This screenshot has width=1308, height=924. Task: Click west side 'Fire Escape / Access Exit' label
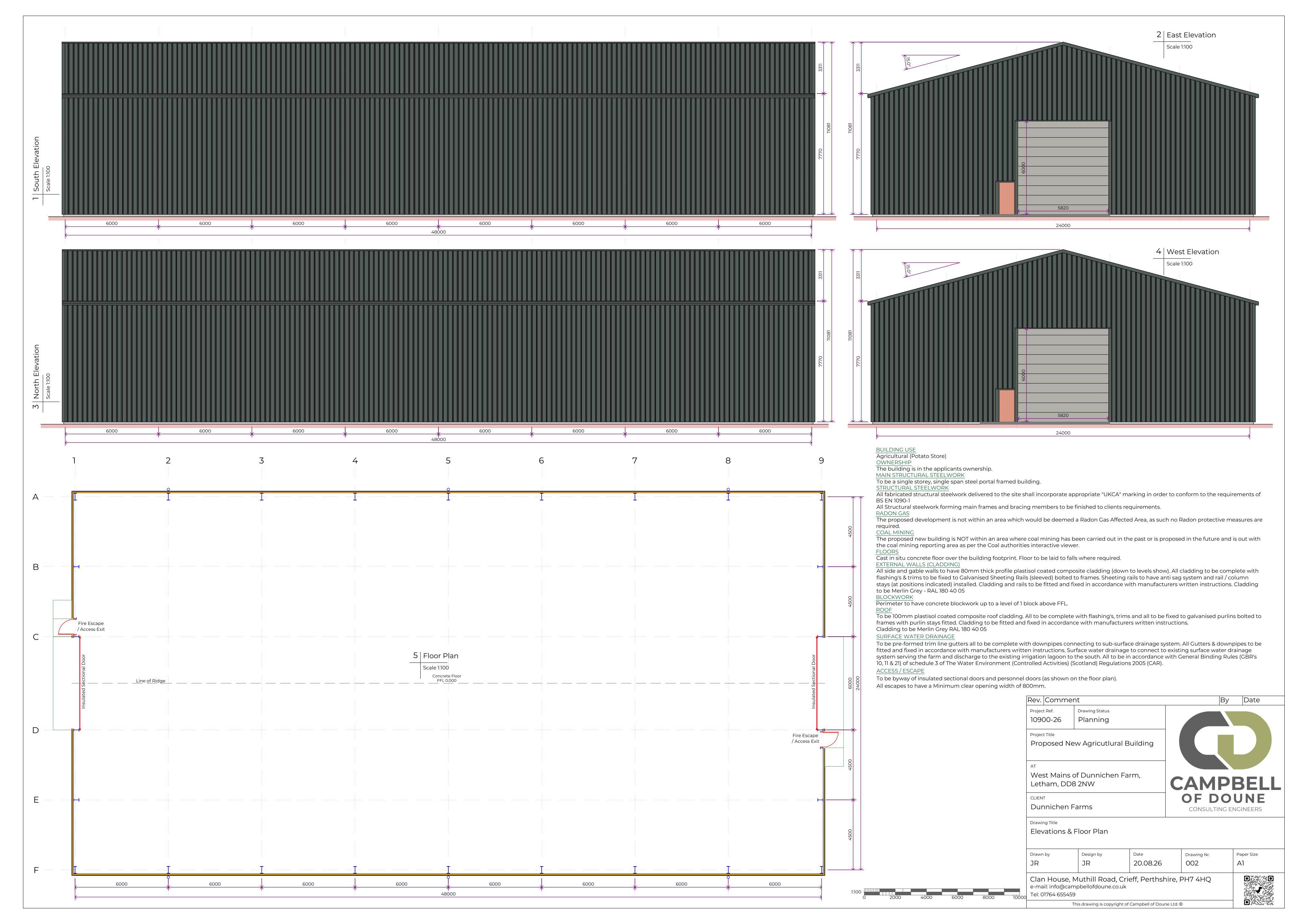pos(91,627)
